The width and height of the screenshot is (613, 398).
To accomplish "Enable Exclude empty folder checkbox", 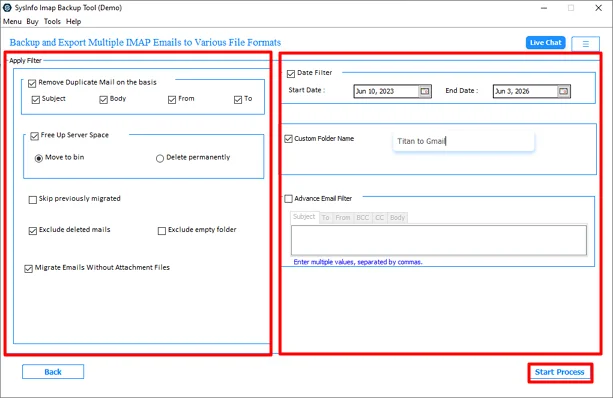I will [161, 231].
